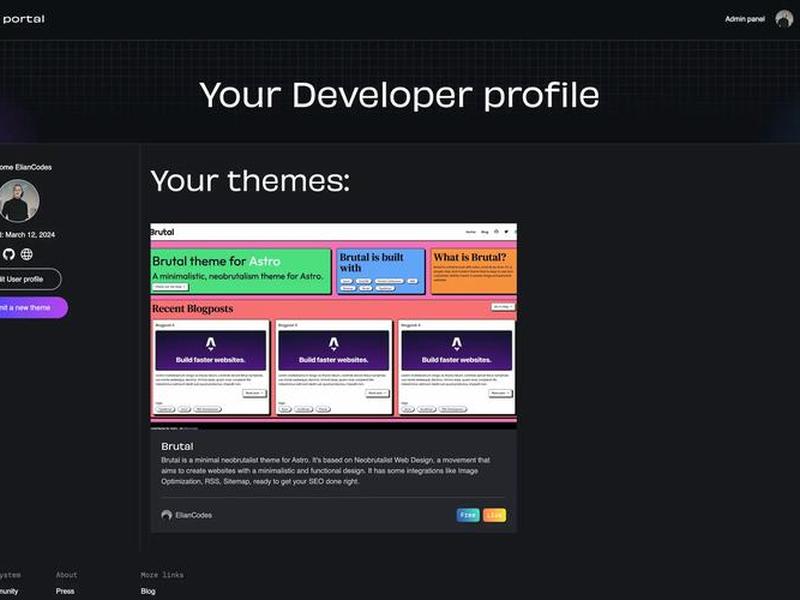Image resolution: width=800 pixels, height=600 pixels.
Task: Click the Brutal theme description text
Action: click(x=326, y=470)
